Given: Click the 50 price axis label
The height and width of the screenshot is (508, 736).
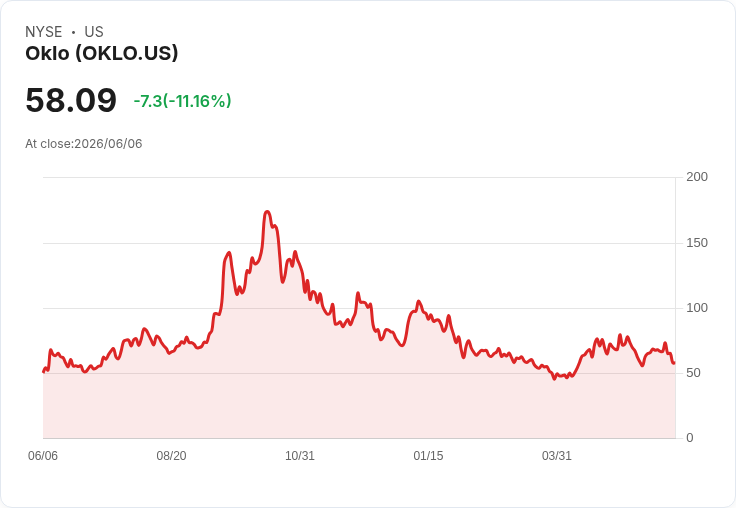Looking at the screenshot, I should point(693,373).
